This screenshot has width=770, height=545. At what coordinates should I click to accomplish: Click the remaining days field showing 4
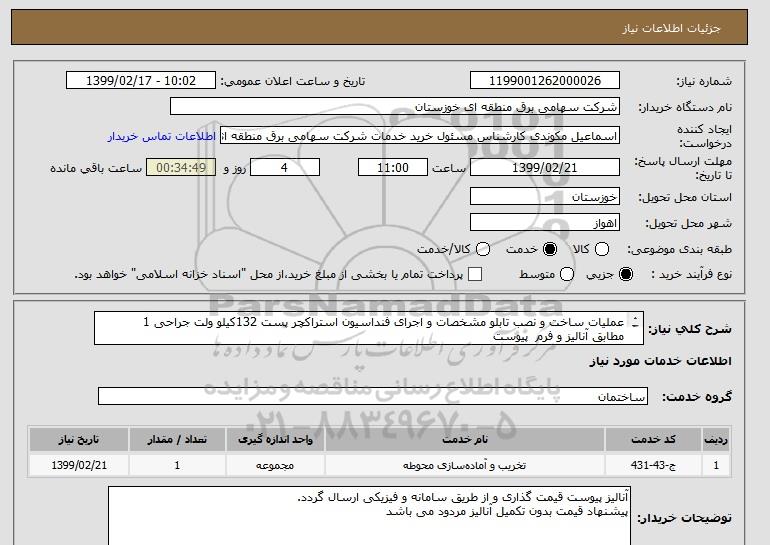point(285,167)
